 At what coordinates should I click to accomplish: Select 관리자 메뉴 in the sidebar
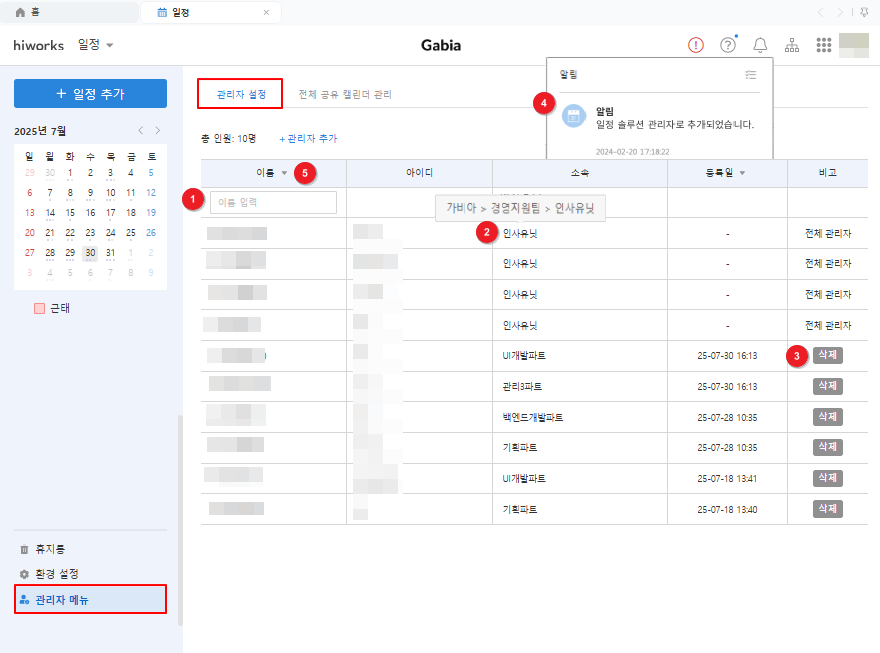[x=90, y=599]
